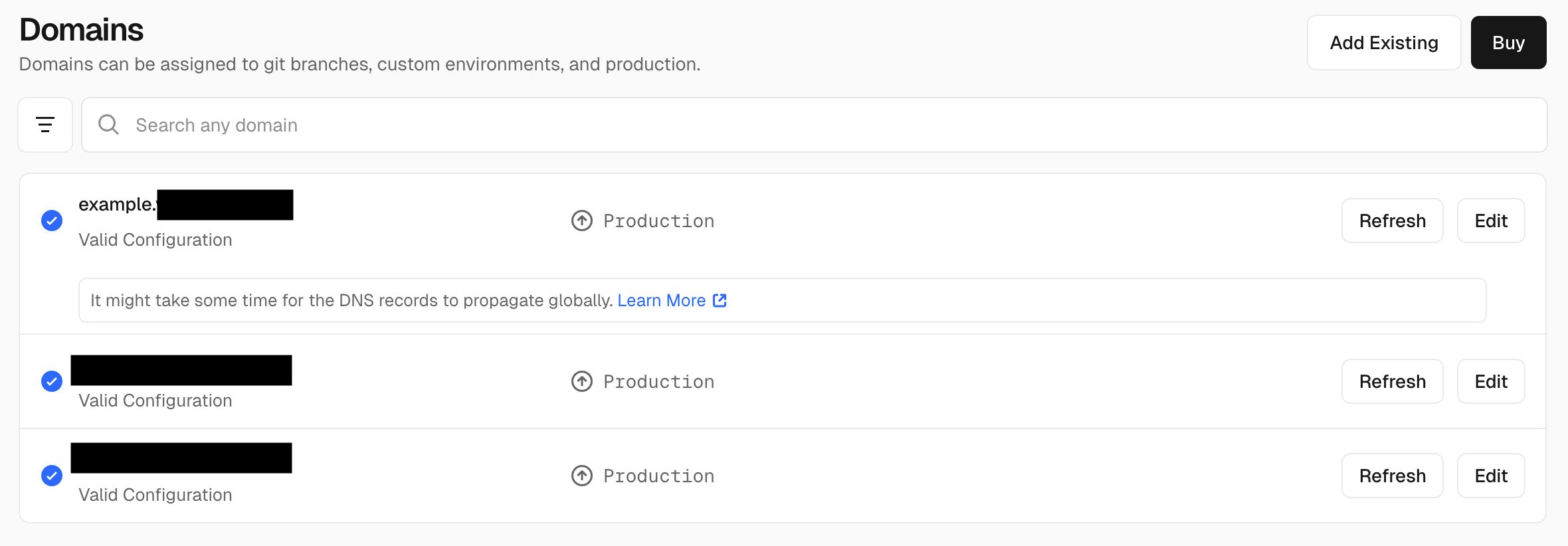
Task: Click blue checkmark beside the example domain
Action: point(52,221)
